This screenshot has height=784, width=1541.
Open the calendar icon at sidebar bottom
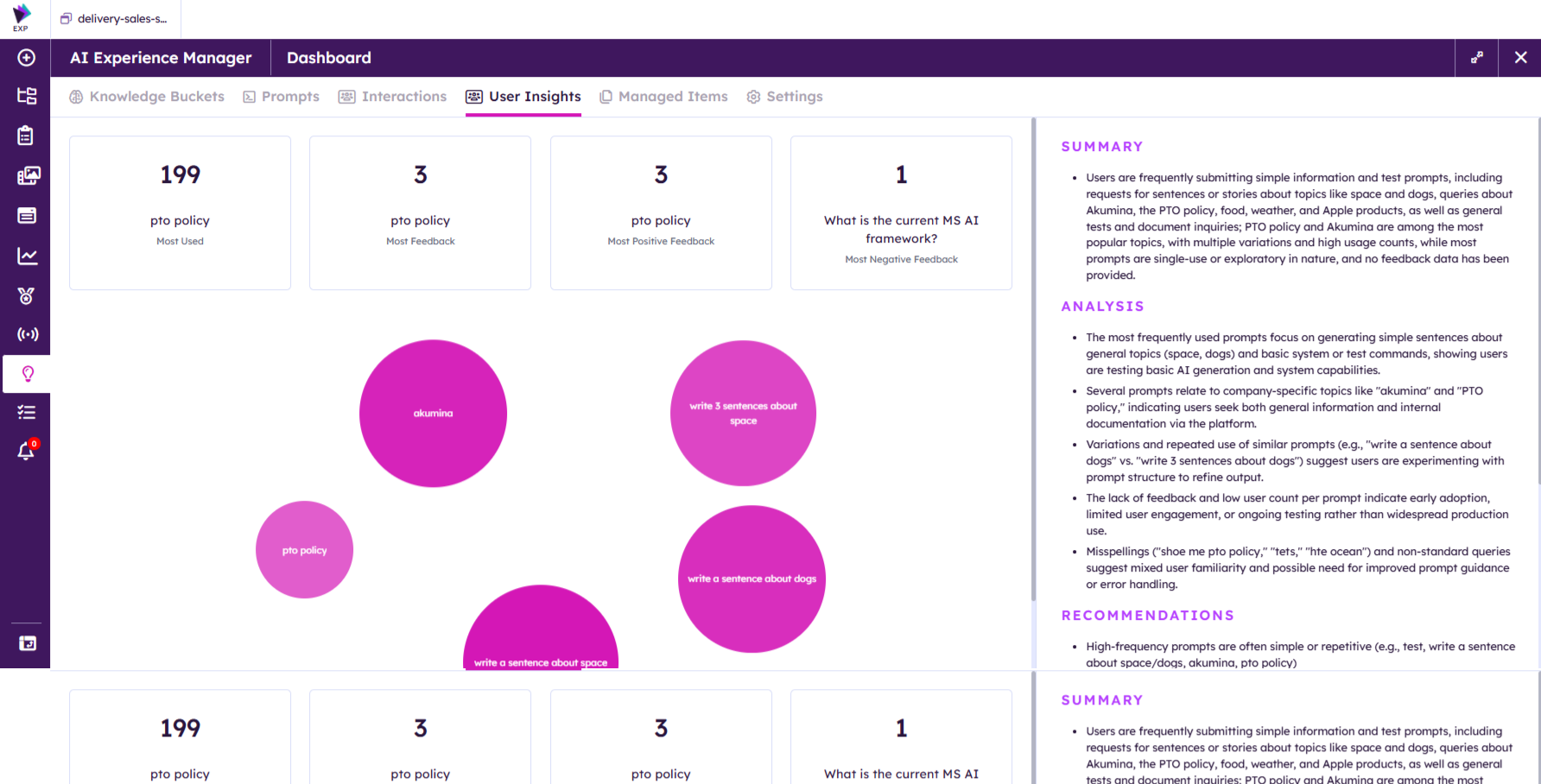28,643
